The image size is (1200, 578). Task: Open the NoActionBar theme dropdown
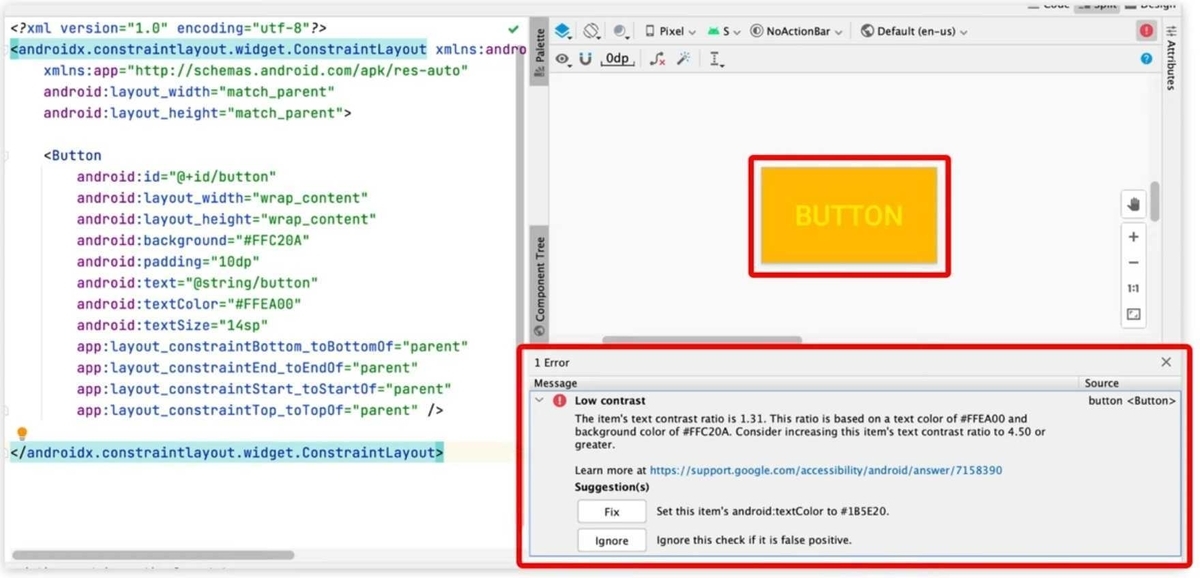click(x=796, y=31)
